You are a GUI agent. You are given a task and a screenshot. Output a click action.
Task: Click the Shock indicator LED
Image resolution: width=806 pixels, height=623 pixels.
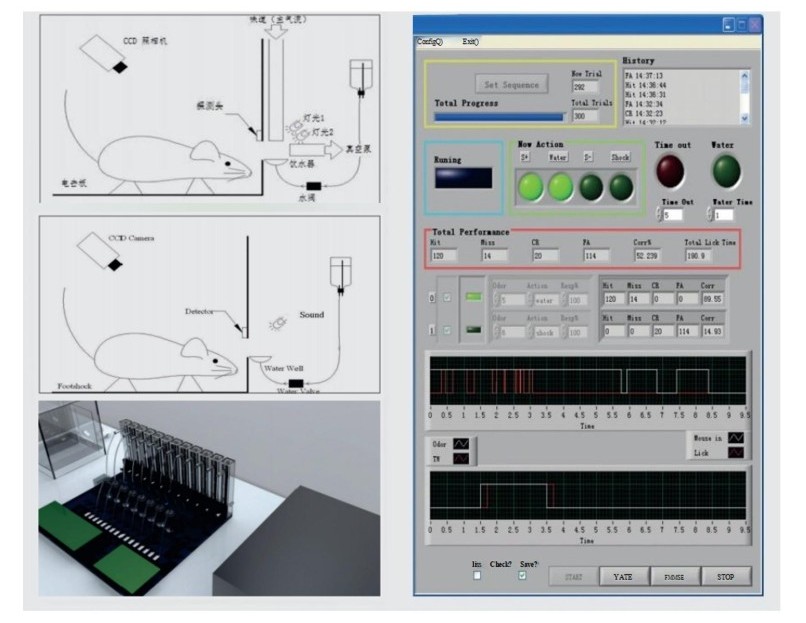click(622, 186)
